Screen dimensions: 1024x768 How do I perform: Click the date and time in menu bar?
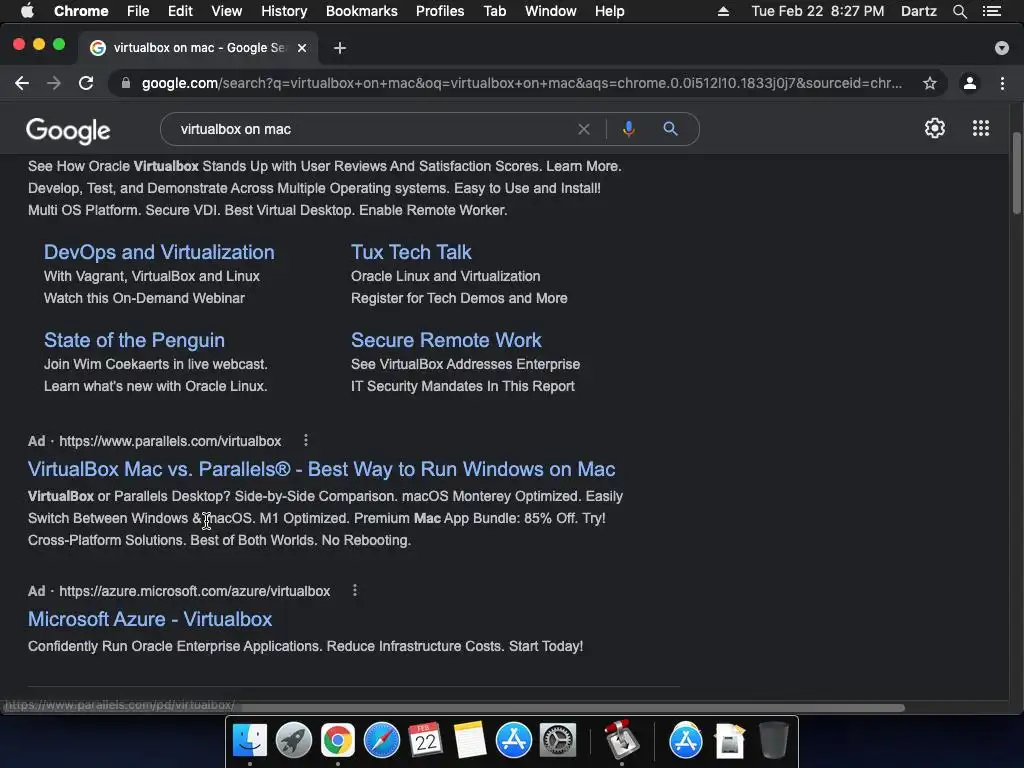pyautogui.click(x=818, y=11)
